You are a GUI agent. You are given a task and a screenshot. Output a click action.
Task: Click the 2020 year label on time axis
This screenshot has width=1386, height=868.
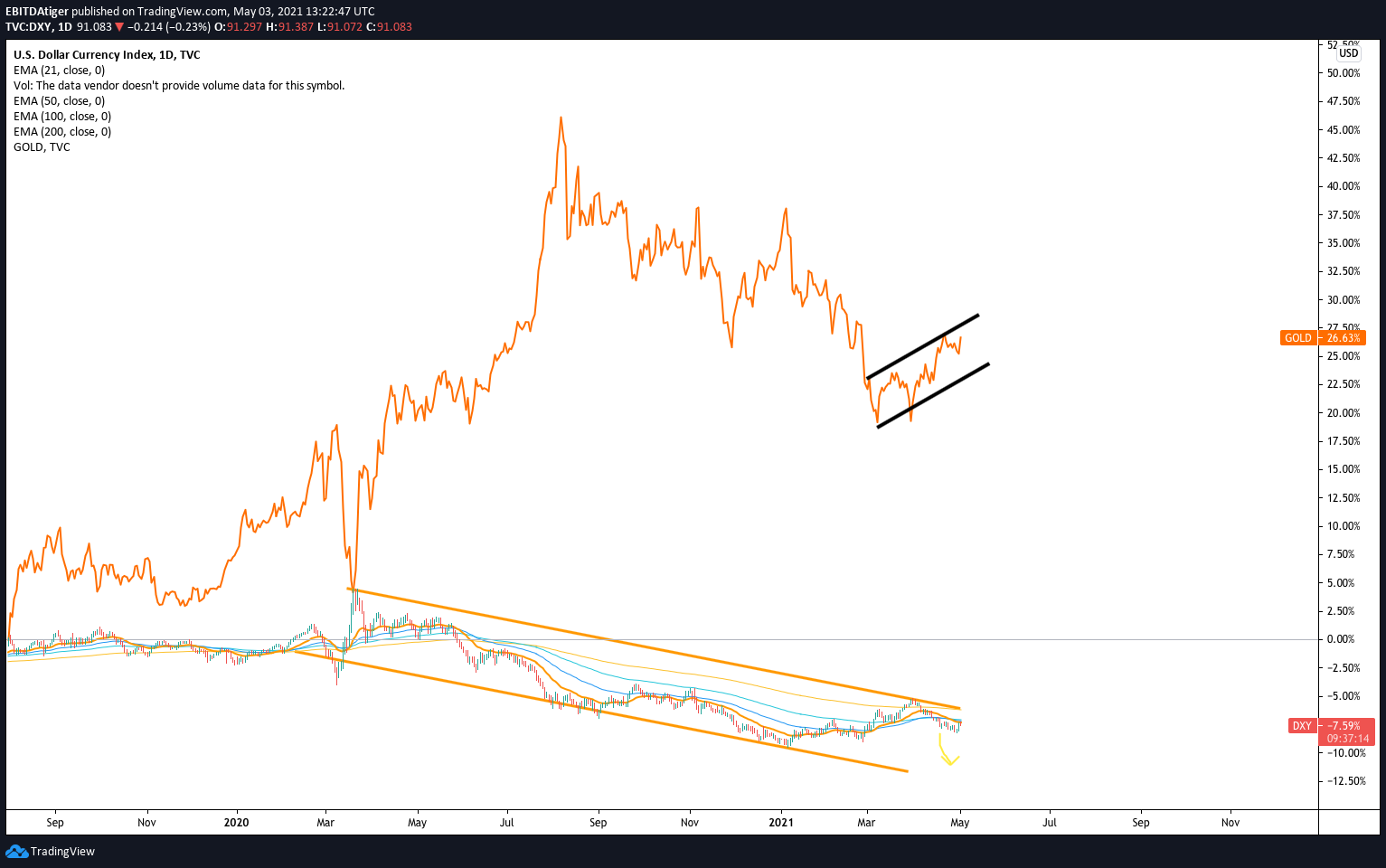coord(236,823)
